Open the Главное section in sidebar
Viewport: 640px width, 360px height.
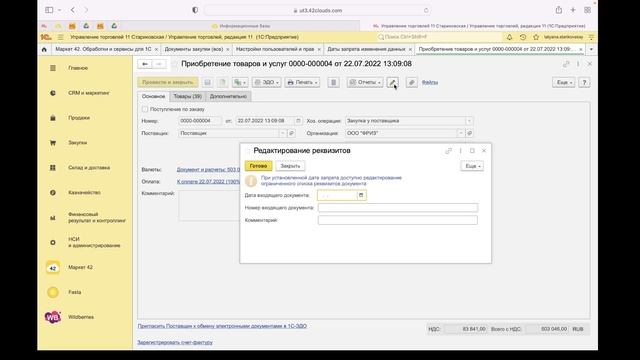point(78,68)
